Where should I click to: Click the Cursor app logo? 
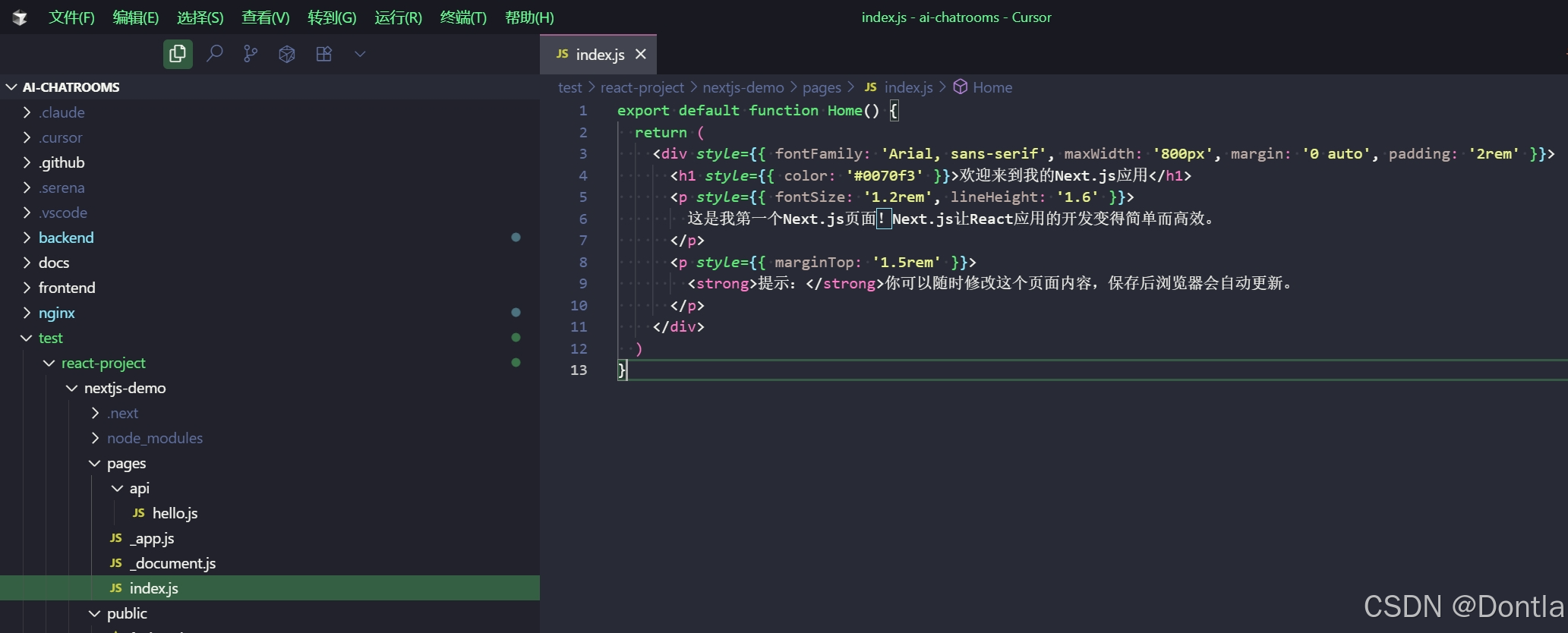21,17
